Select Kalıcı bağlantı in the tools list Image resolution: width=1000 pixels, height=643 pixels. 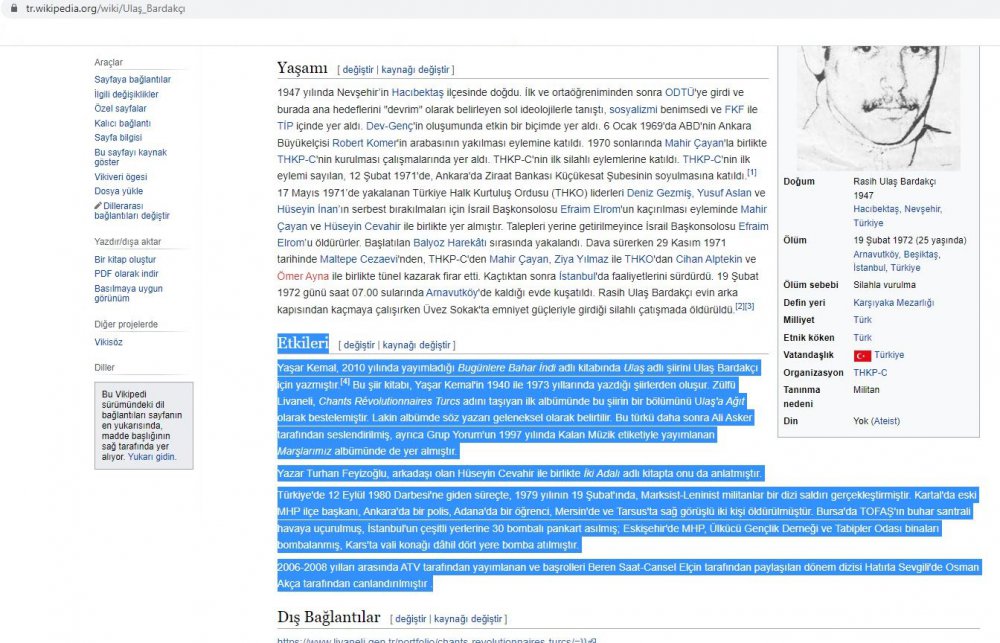click(122, 123)
